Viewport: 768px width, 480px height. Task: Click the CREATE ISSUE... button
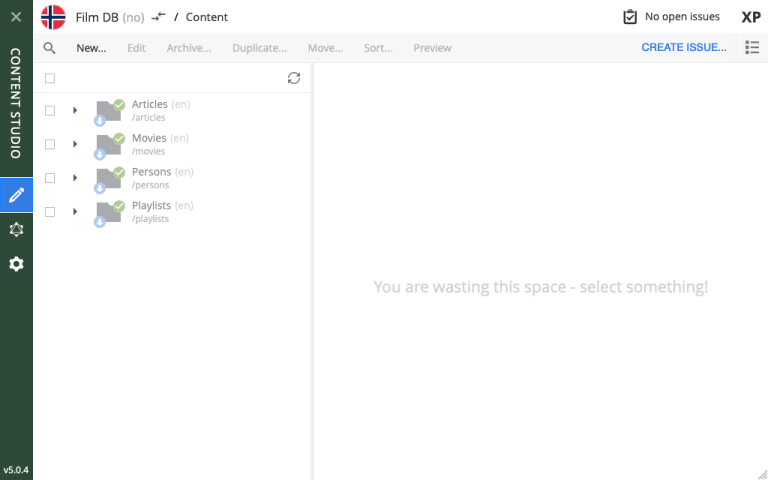coord(684,48)
